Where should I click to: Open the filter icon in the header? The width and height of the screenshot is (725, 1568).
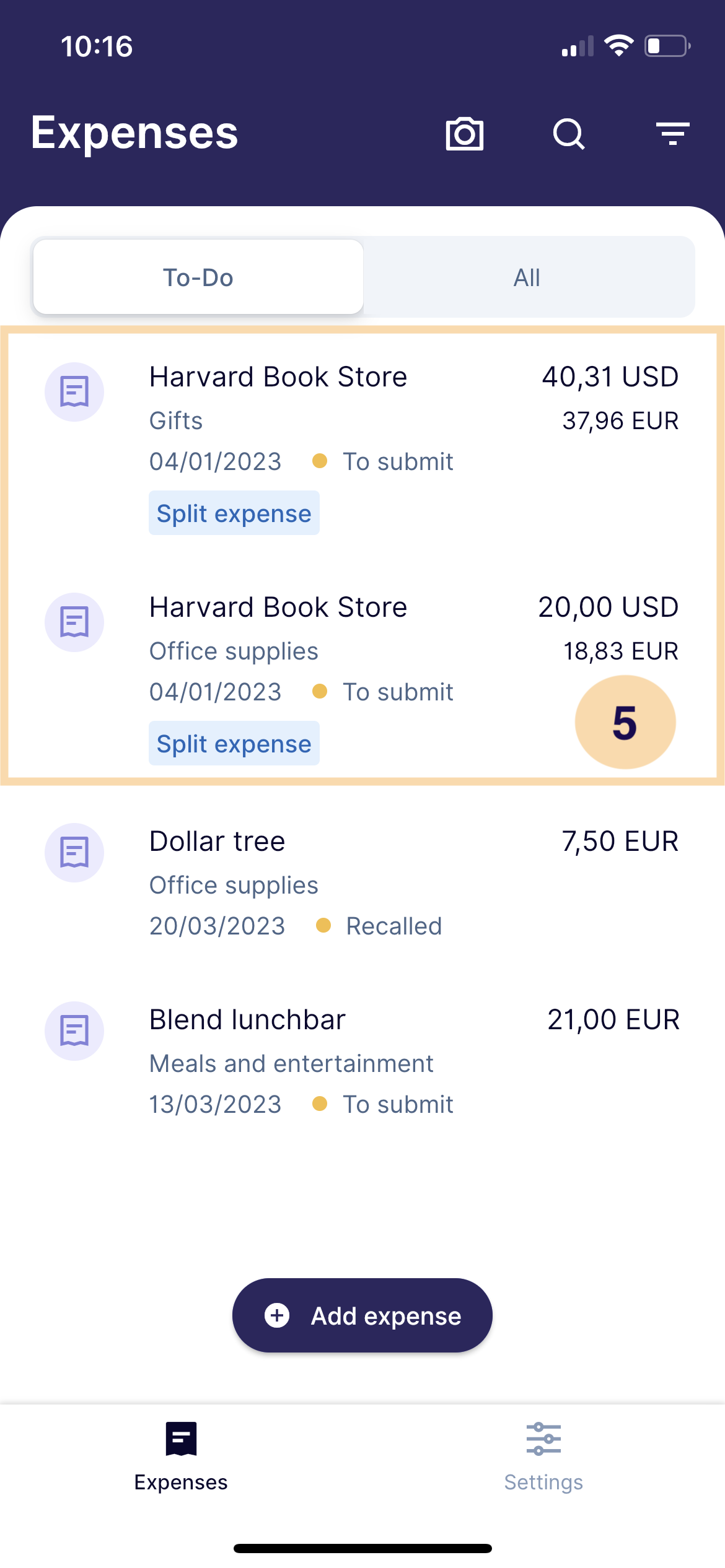(x=672, y=134)
